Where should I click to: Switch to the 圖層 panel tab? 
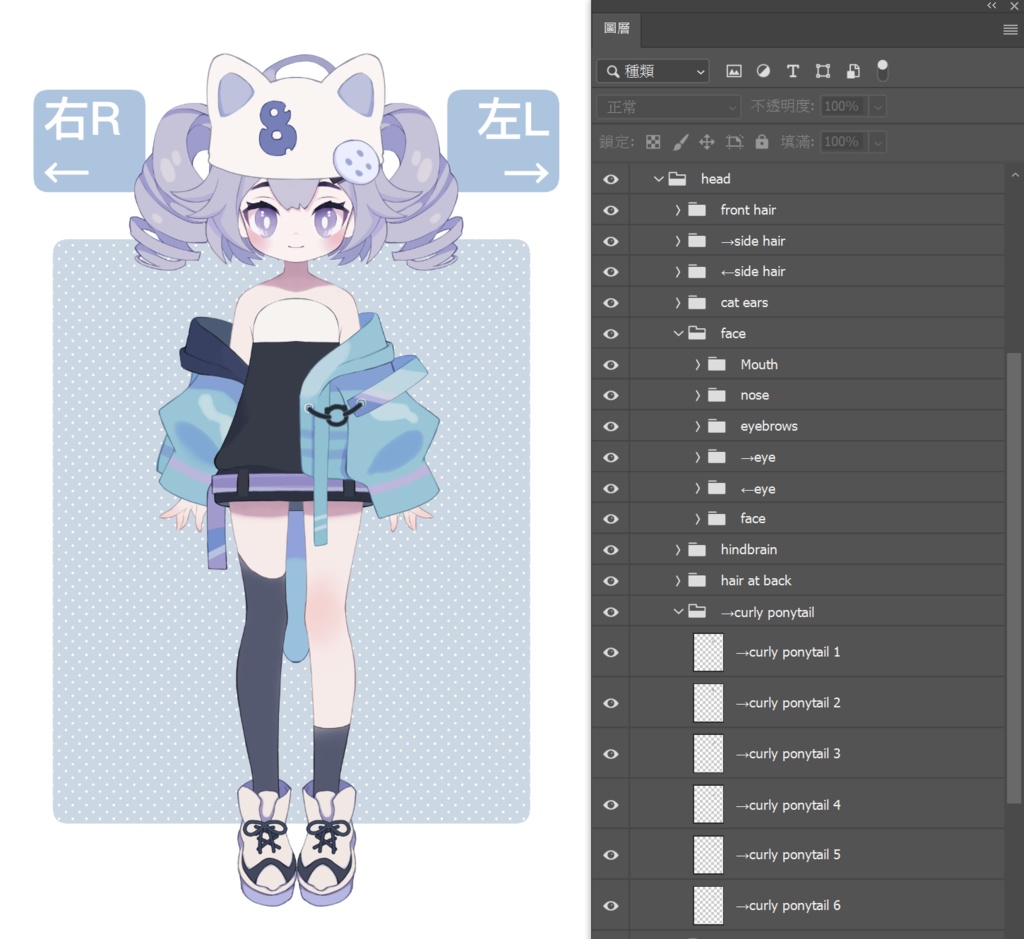point(617,29)
